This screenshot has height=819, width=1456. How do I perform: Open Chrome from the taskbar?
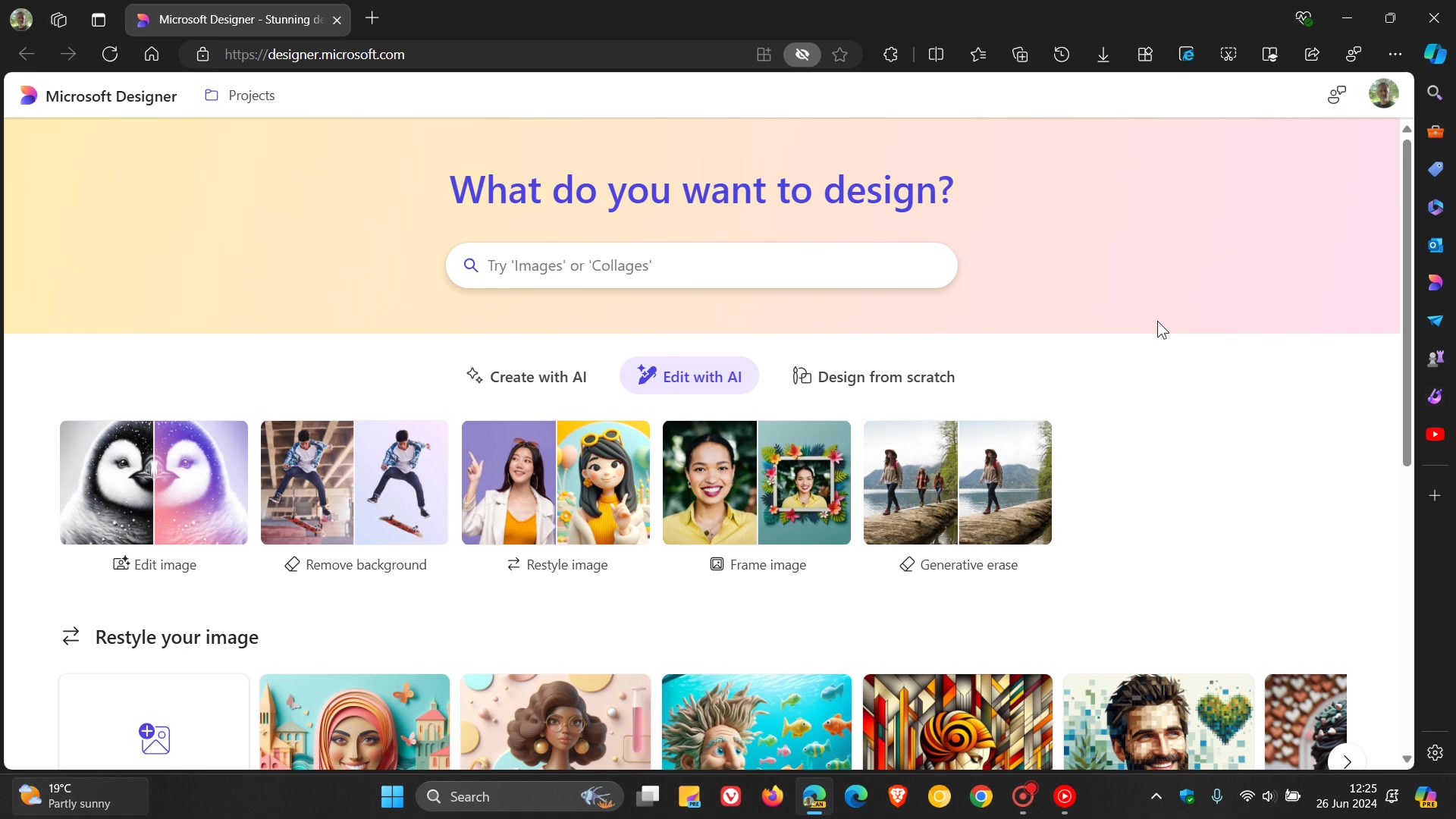[981, 796]
